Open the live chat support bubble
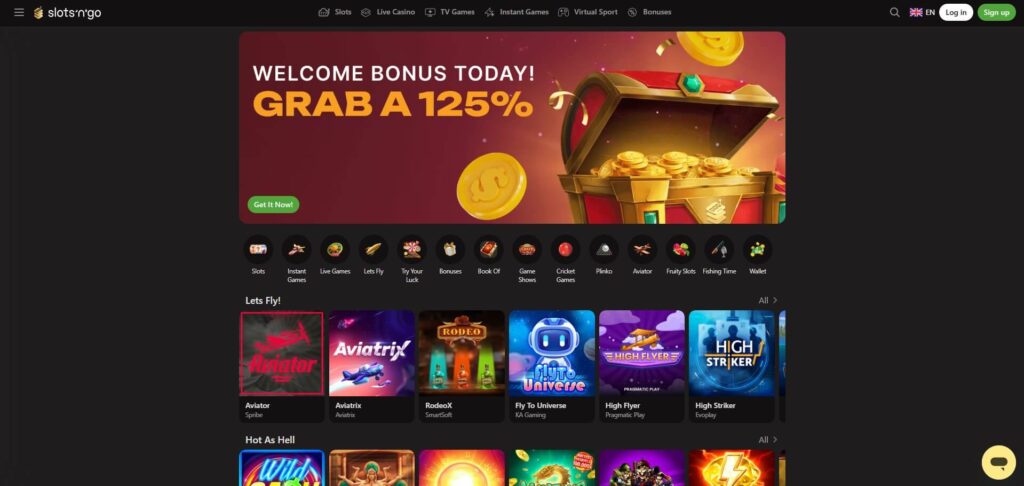This screenshot has width=1024, height=486. [x=999, y=462]
